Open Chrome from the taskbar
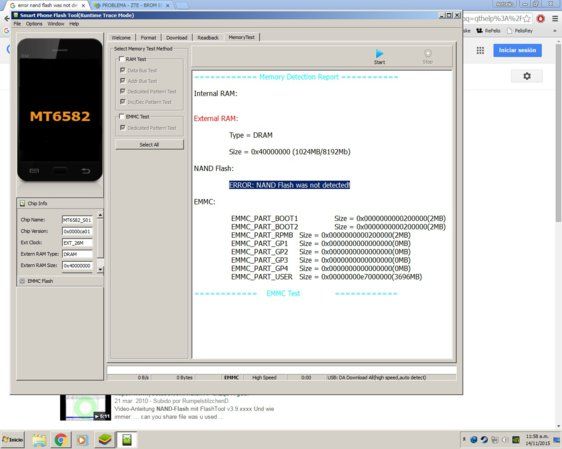Image resolution: width=562 pixels, height=449 pixels. [x=61, y=440]
